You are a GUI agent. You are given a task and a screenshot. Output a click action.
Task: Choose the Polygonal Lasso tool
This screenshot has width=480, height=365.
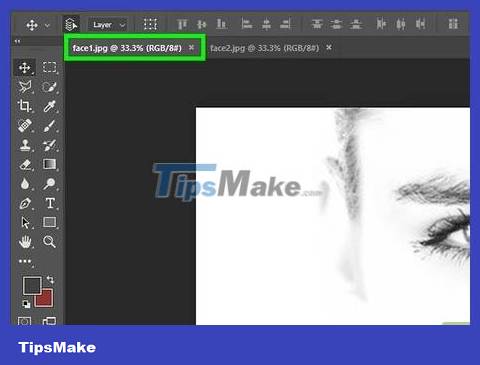(x=25, y=87)
